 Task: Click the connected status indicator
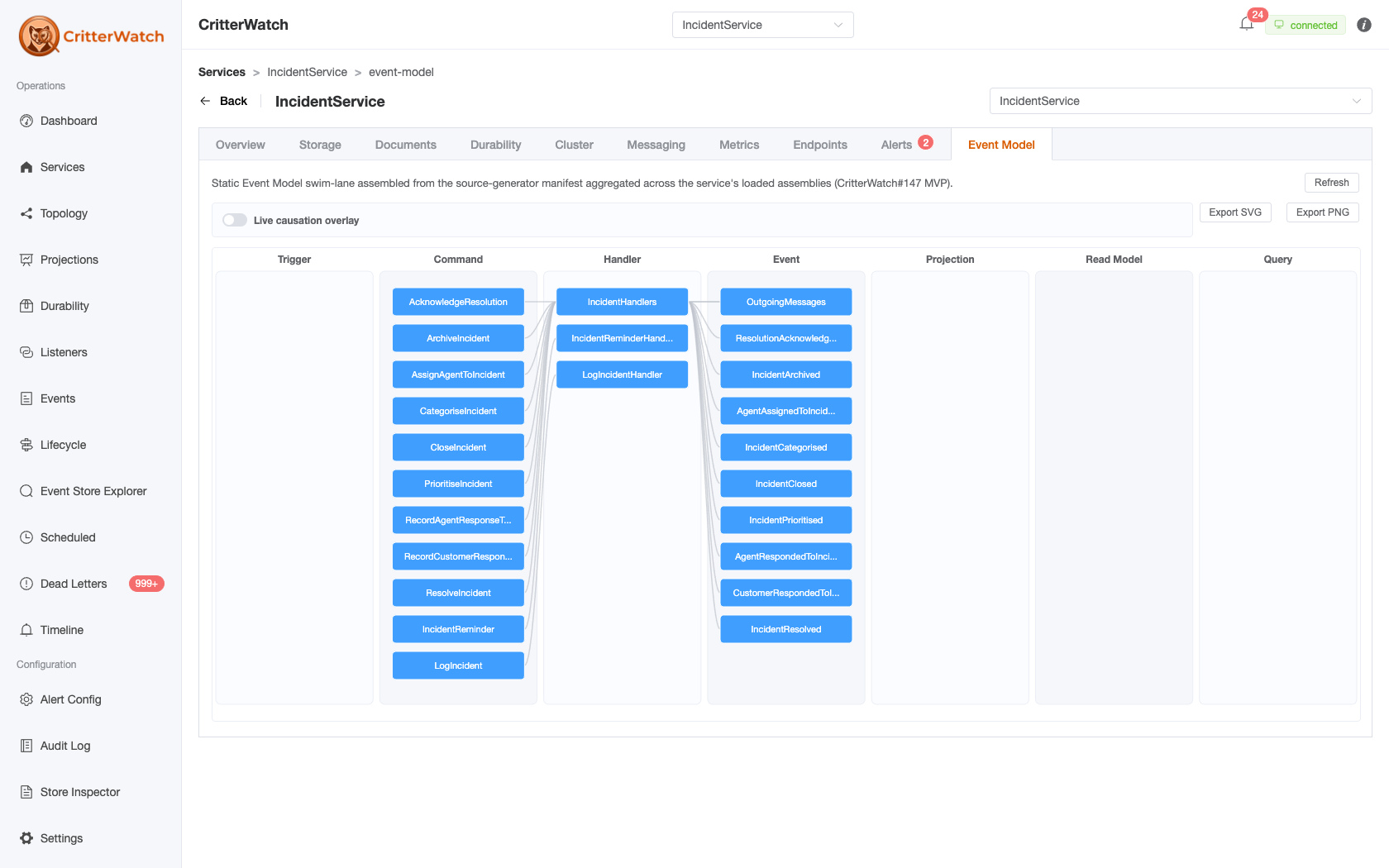click(1305, 25)
